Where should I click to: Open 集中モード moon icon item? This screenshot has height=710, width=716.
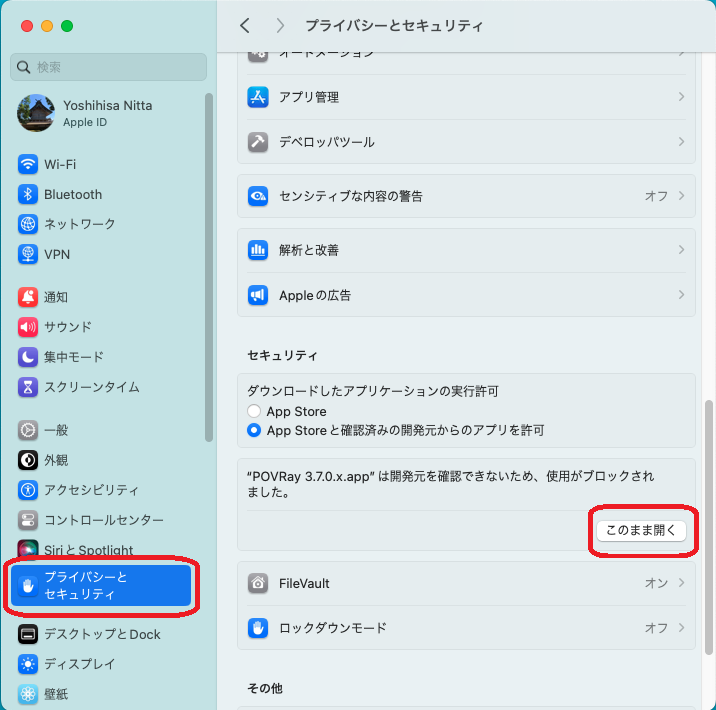point(28,357)
